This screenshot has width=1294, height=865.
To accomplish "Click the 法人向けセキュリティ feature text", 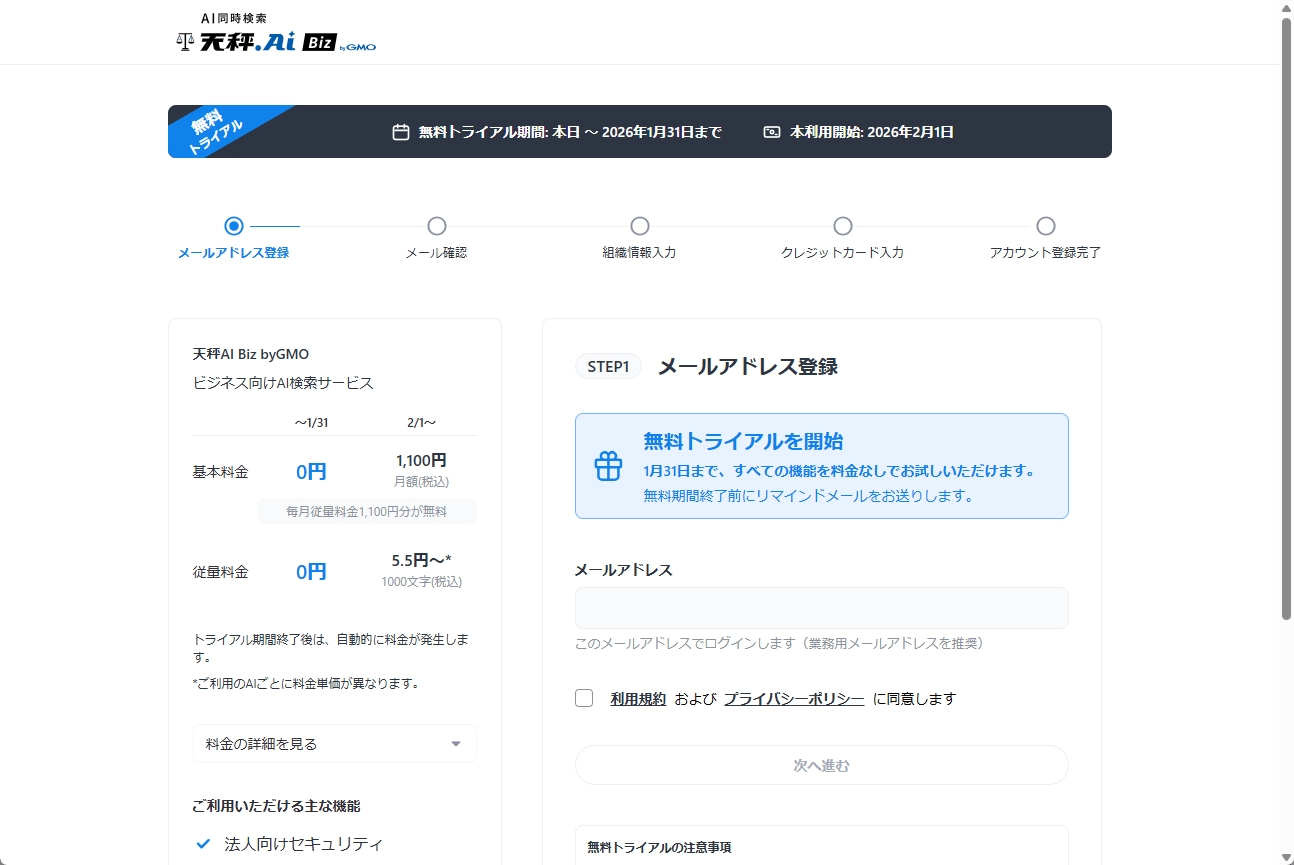I will pos(304,844).
